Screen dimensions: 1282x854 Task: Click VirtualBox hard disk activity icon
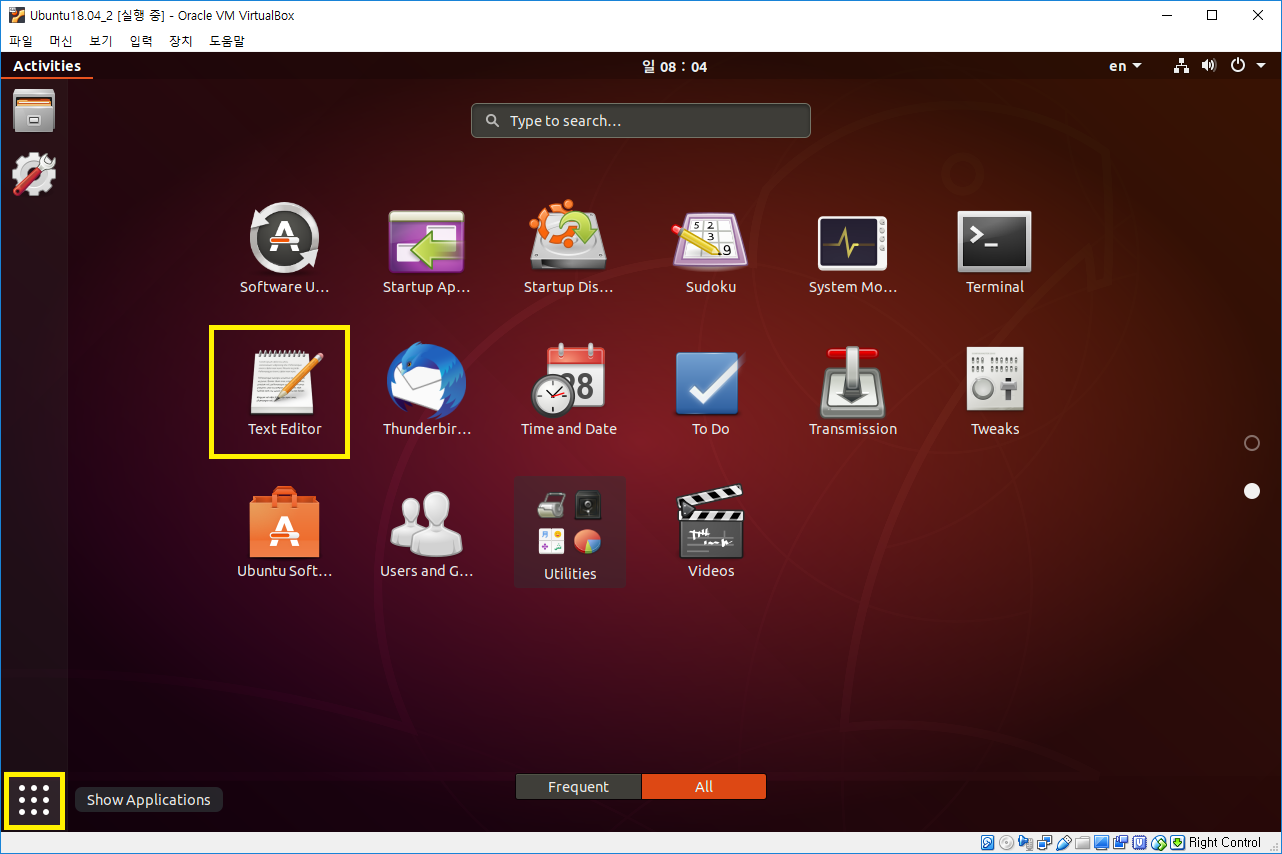tap(988, 843)
